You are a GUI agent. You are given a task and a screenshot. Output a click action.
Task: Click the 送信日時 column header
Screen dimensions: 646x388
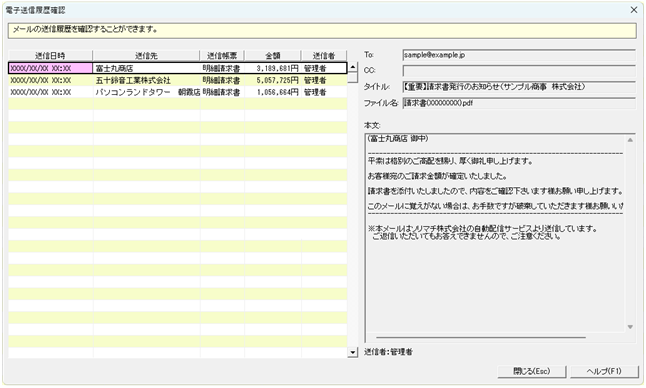50,56
